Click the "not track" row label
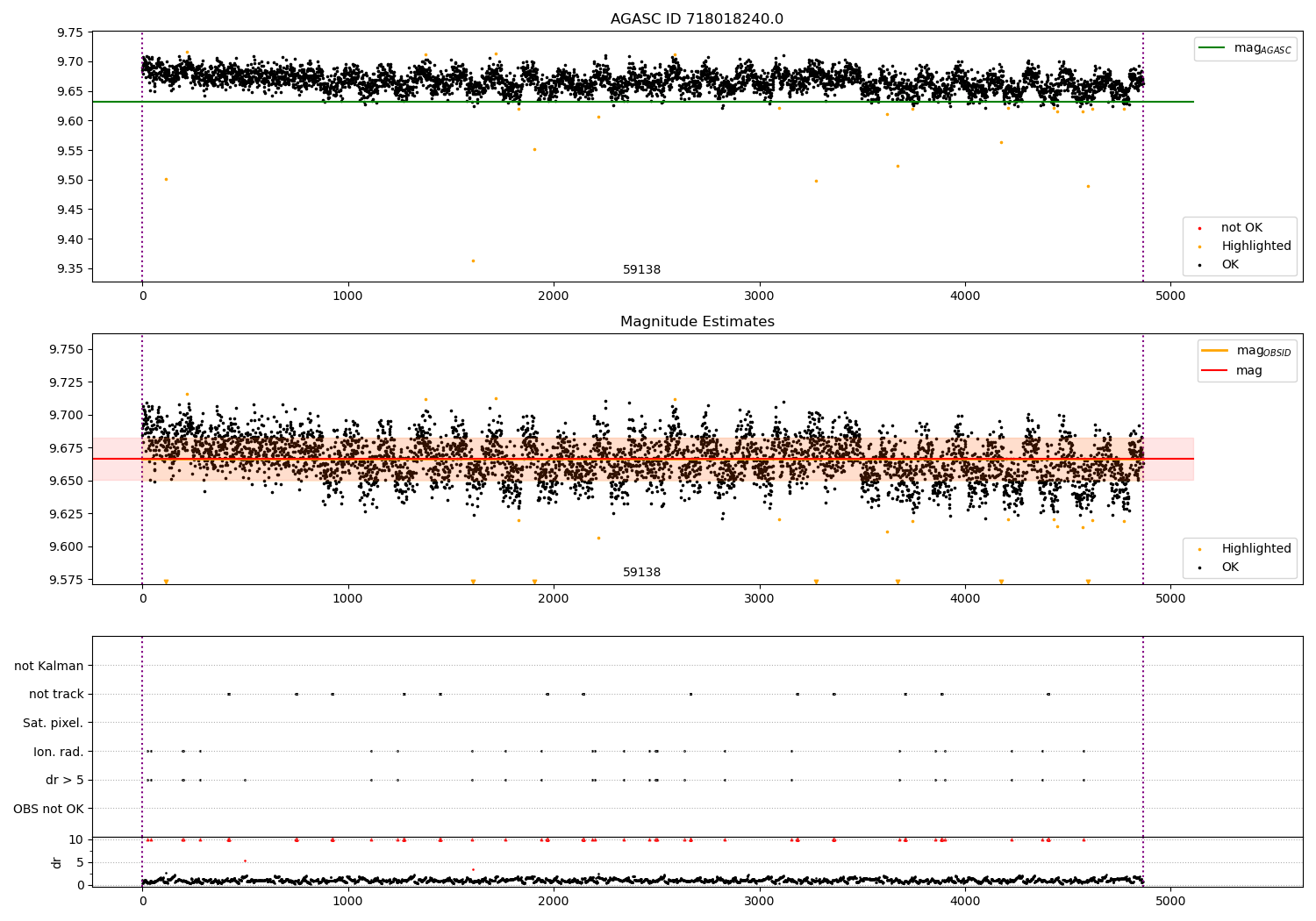1316x921 pixels. point(56,695)
